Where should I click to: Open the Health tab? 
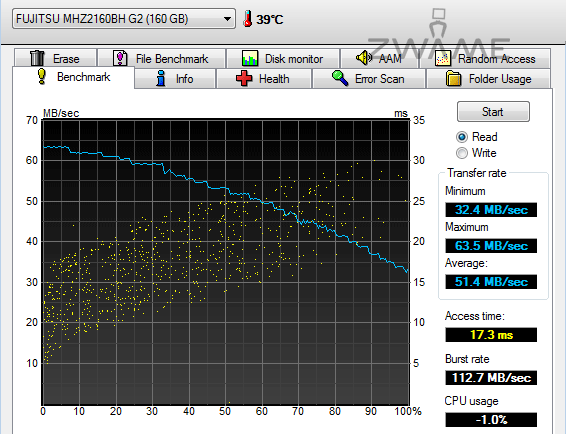click(264, 79)
